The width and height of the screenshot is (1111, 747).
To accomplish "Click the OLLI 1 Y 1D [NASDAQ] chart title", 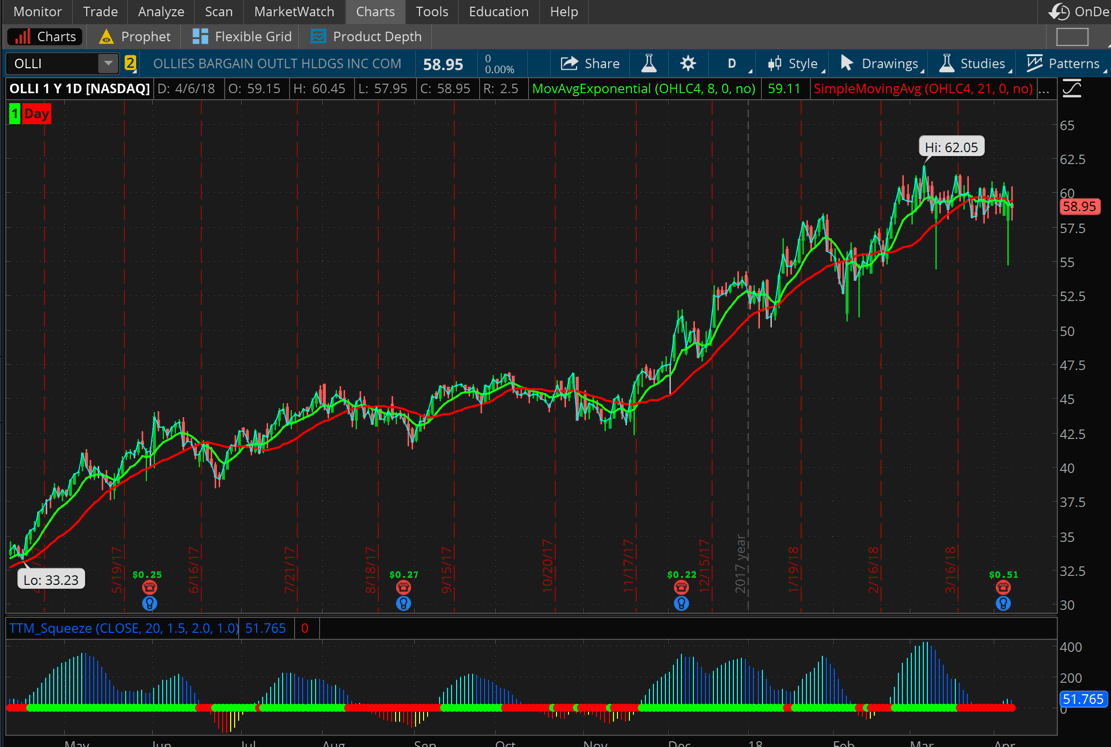I will (x=79, y=89).
